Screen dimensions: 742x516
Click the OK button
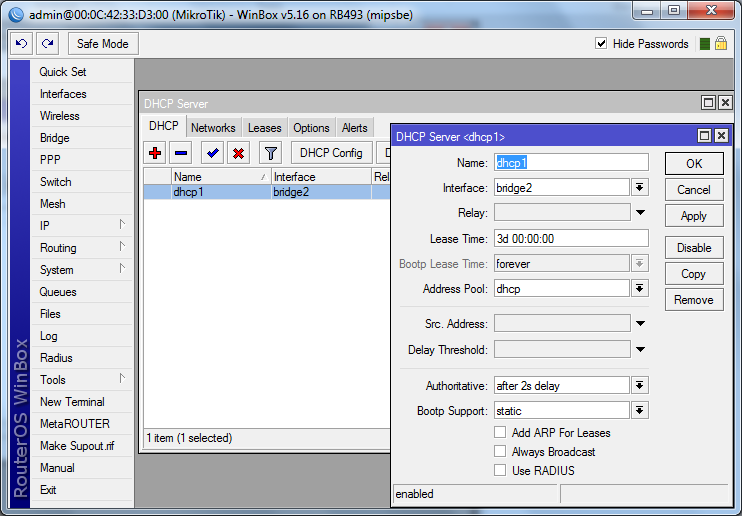point(694,164)
